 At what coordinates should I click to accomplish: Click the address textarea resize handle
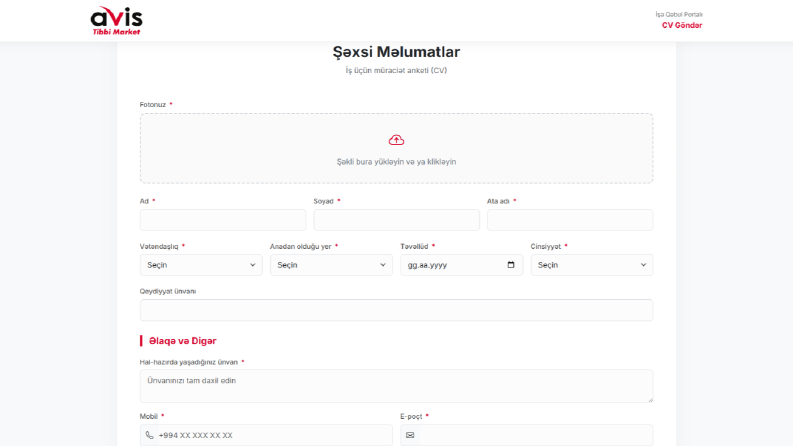click(650, 399)
